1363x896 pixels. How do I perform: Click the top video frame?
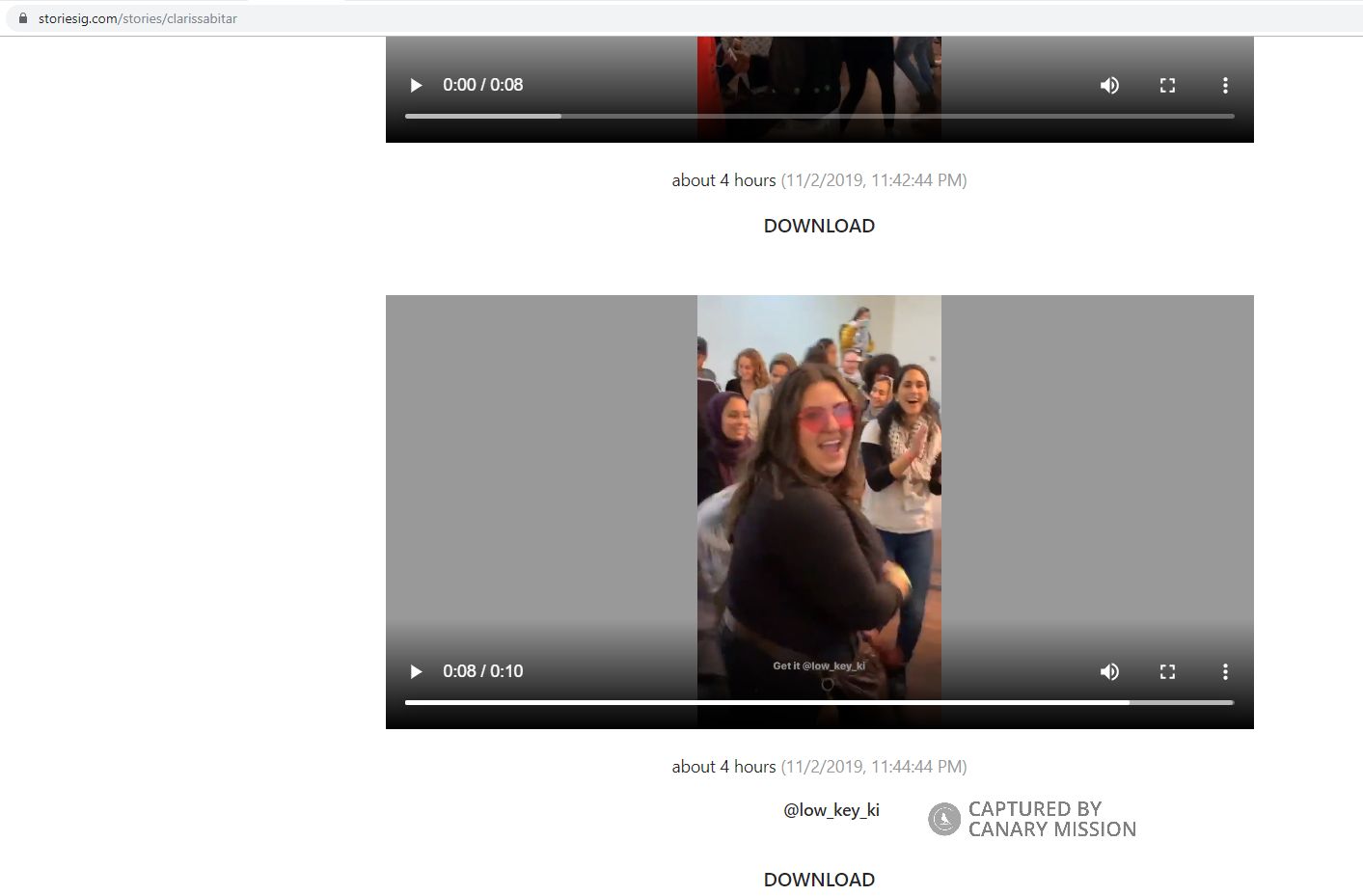pyautogui.click(x=819, y=58)
